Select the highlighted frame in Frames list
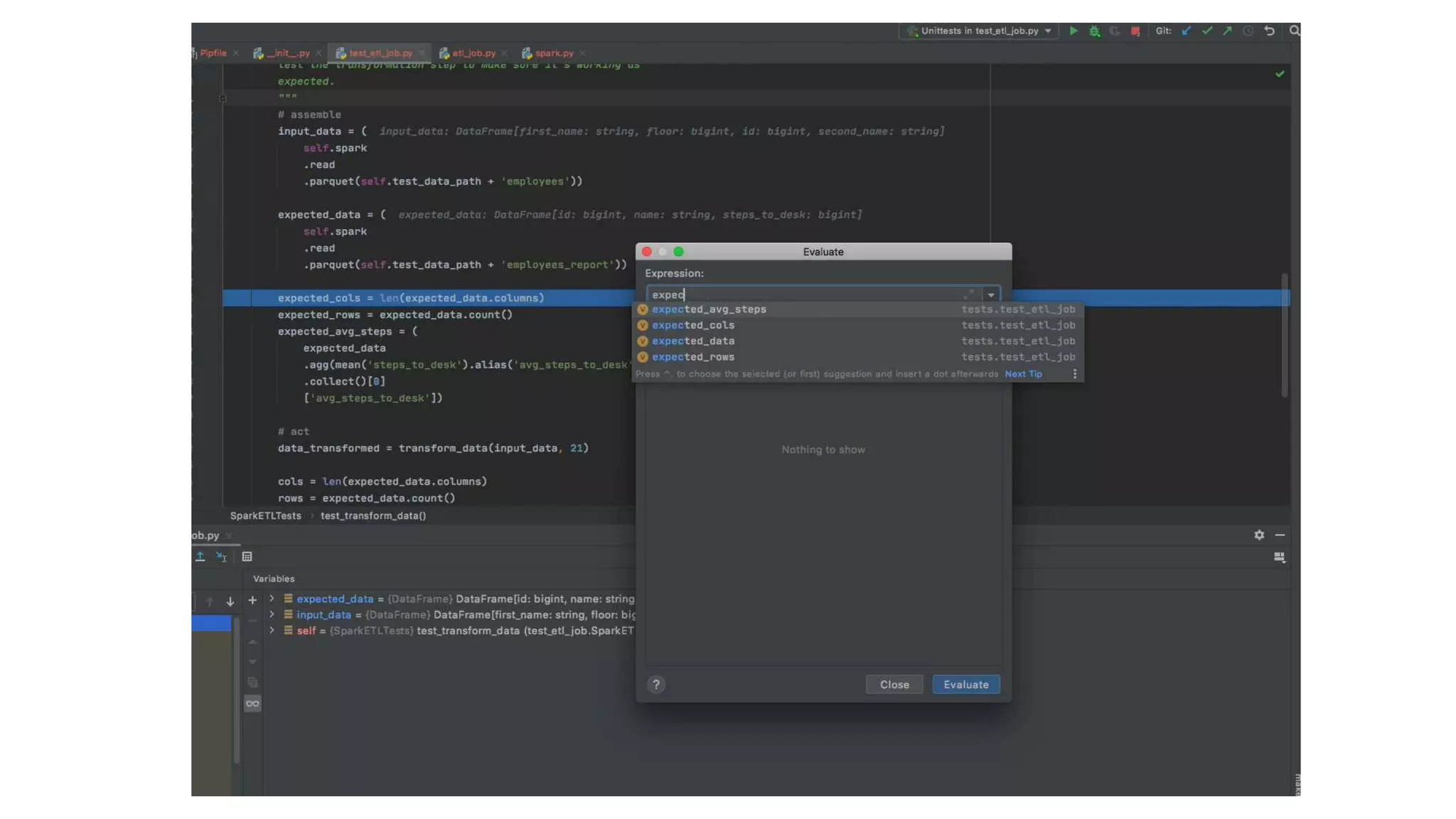This screenshot has height=819, width=1456. pyautogui.click(x=211, y=623)
